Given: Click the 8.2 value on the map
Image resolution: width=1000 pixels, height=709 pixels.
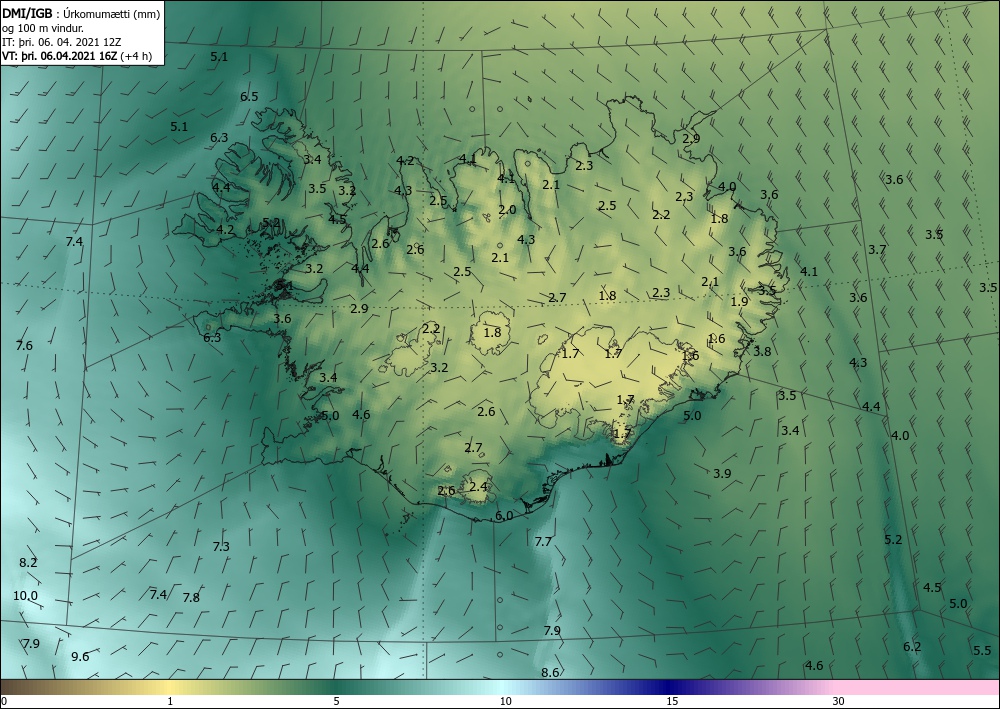Looking at the screenshot, I should [28, 562].
